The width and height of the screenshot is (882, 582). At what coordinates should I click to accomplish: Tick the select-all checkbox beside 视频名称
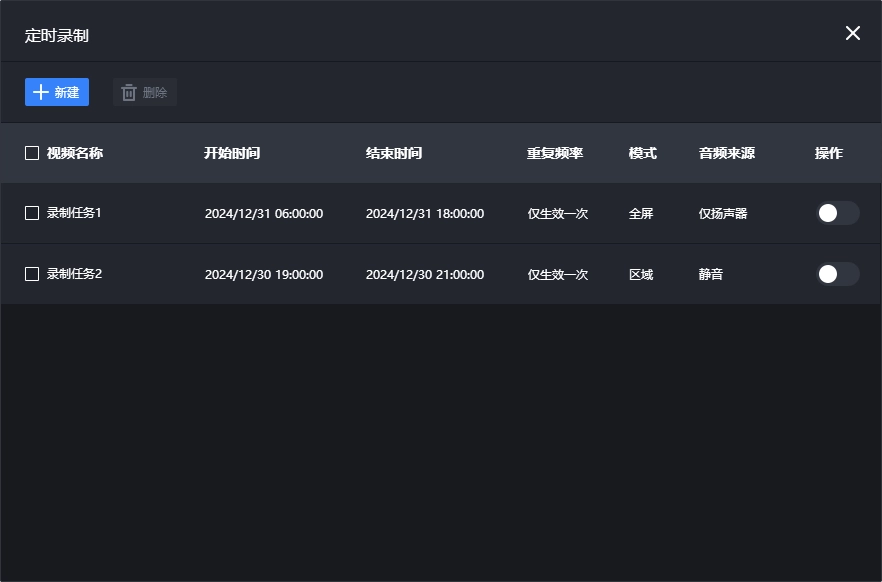coord(32,153)
